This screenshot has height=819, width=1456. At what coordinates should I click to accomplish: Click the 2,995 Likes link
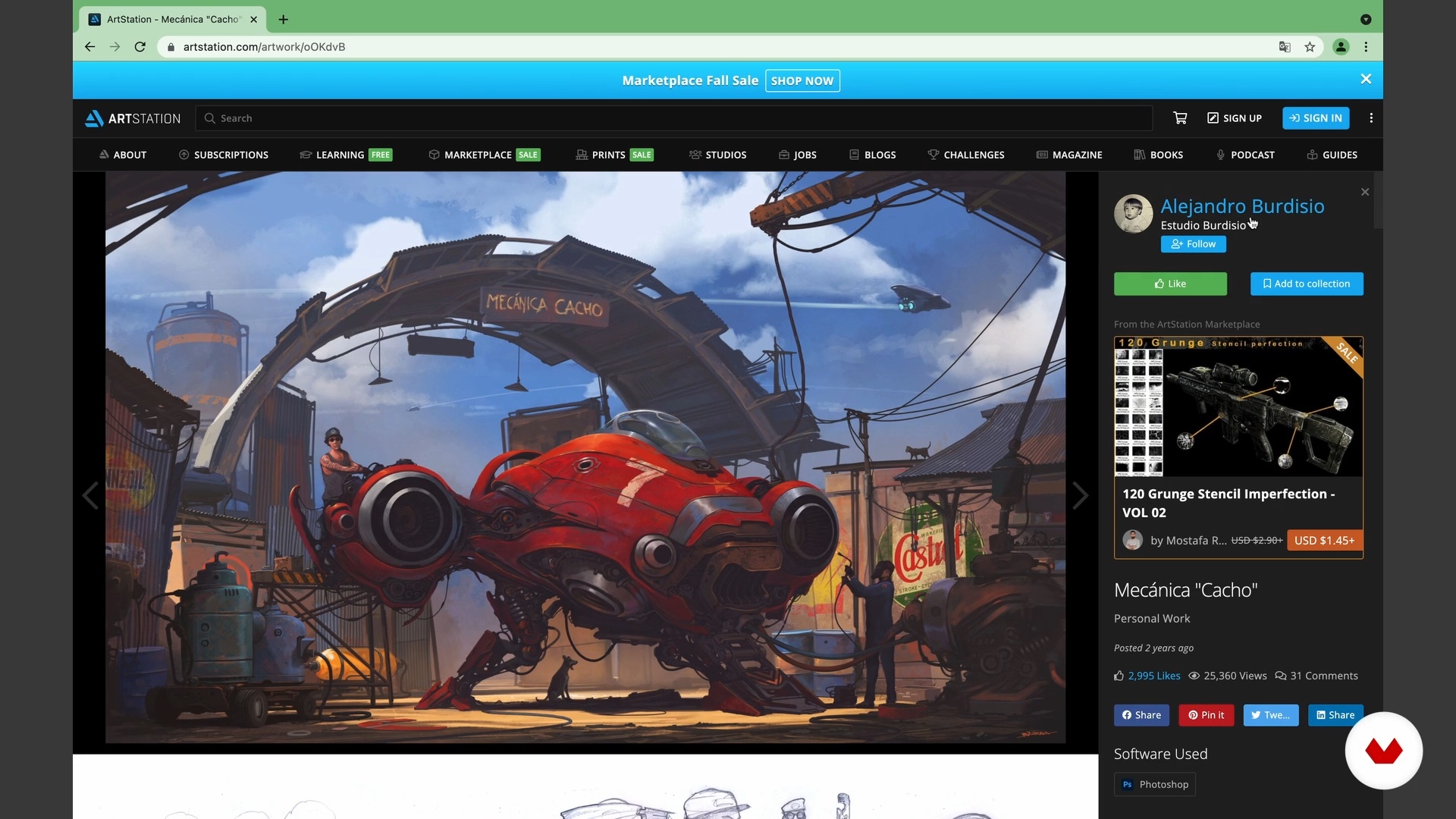[1153, 676]
